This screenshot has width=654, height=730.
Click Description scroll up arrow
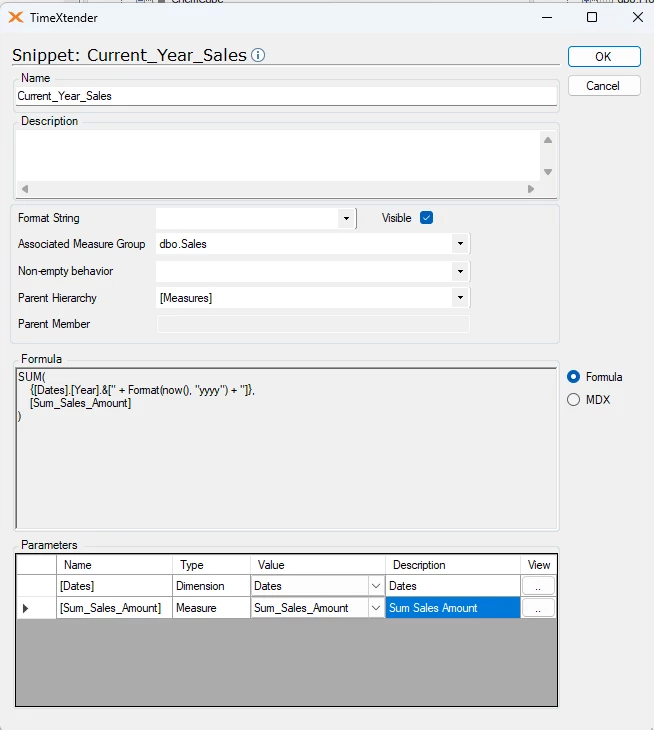click(548, 140)
